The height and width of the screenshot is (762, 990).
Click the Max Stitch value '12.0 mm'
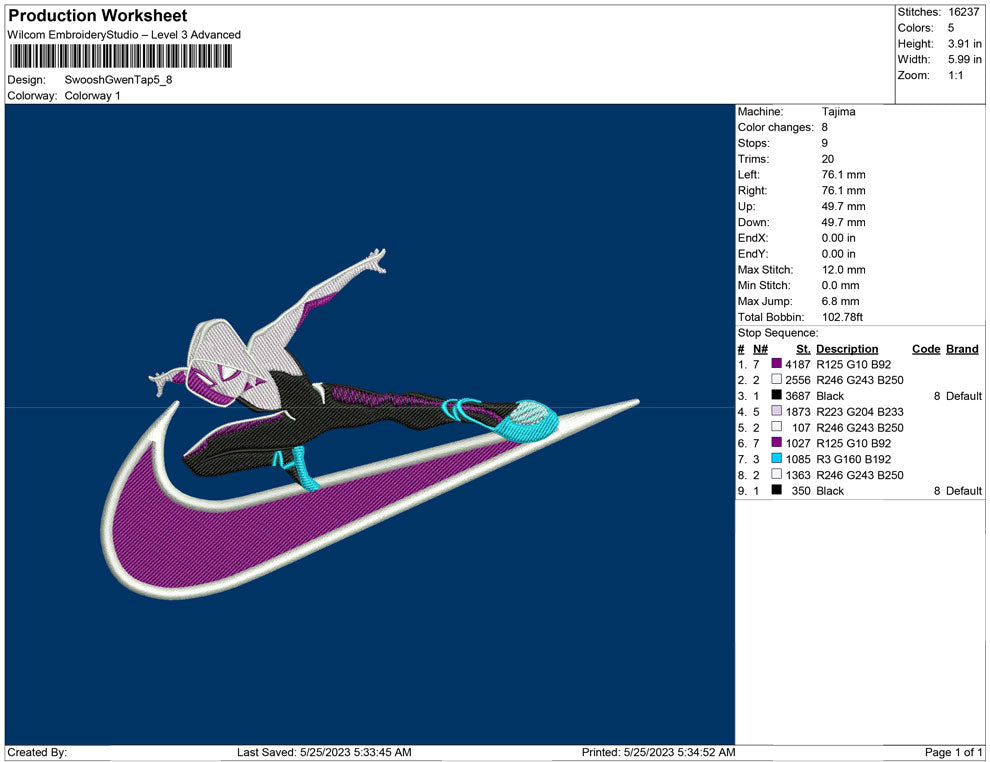[x=844, y=270]
